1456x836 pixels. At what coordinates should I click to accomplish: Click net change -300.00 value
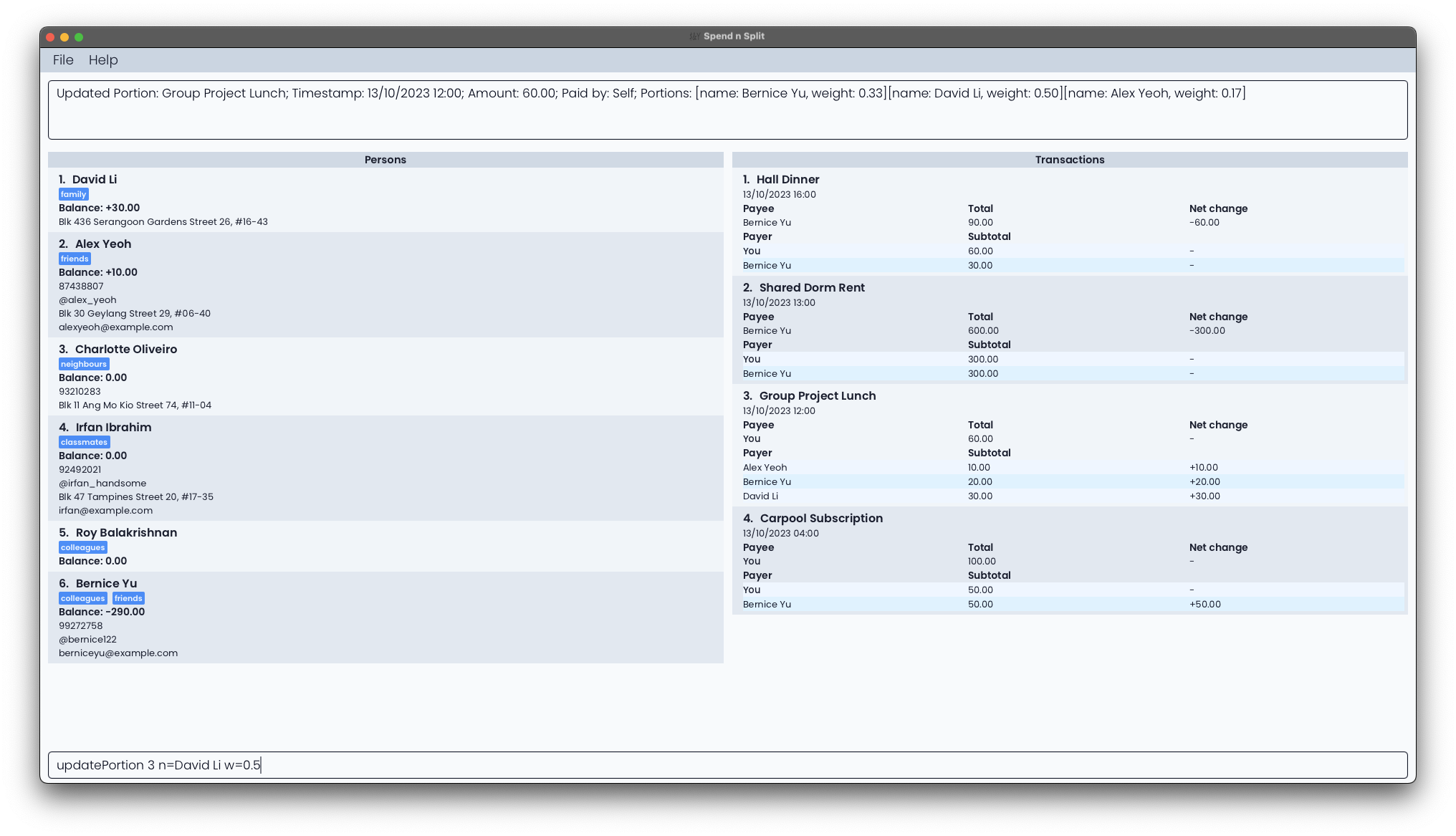click(x=1207, y=330)
